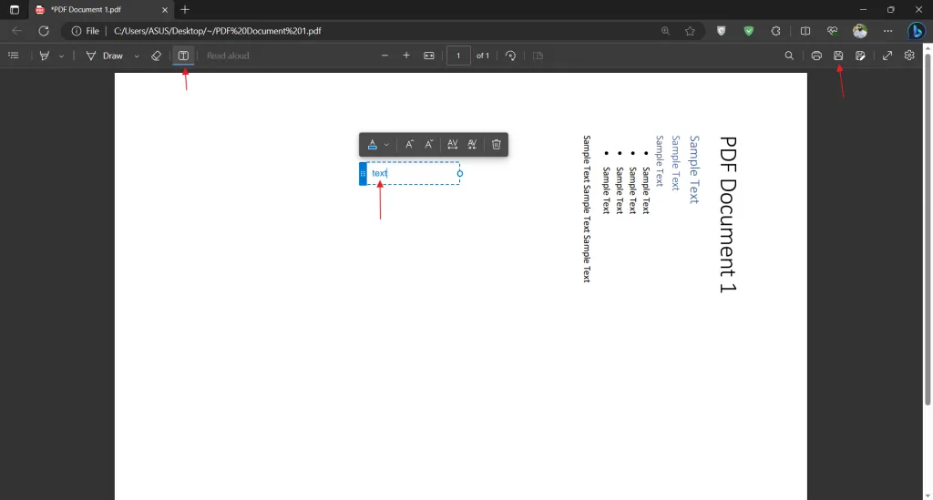Click the text box resize handle
This screenshot has height=500, width=933.
coord(460,173)
